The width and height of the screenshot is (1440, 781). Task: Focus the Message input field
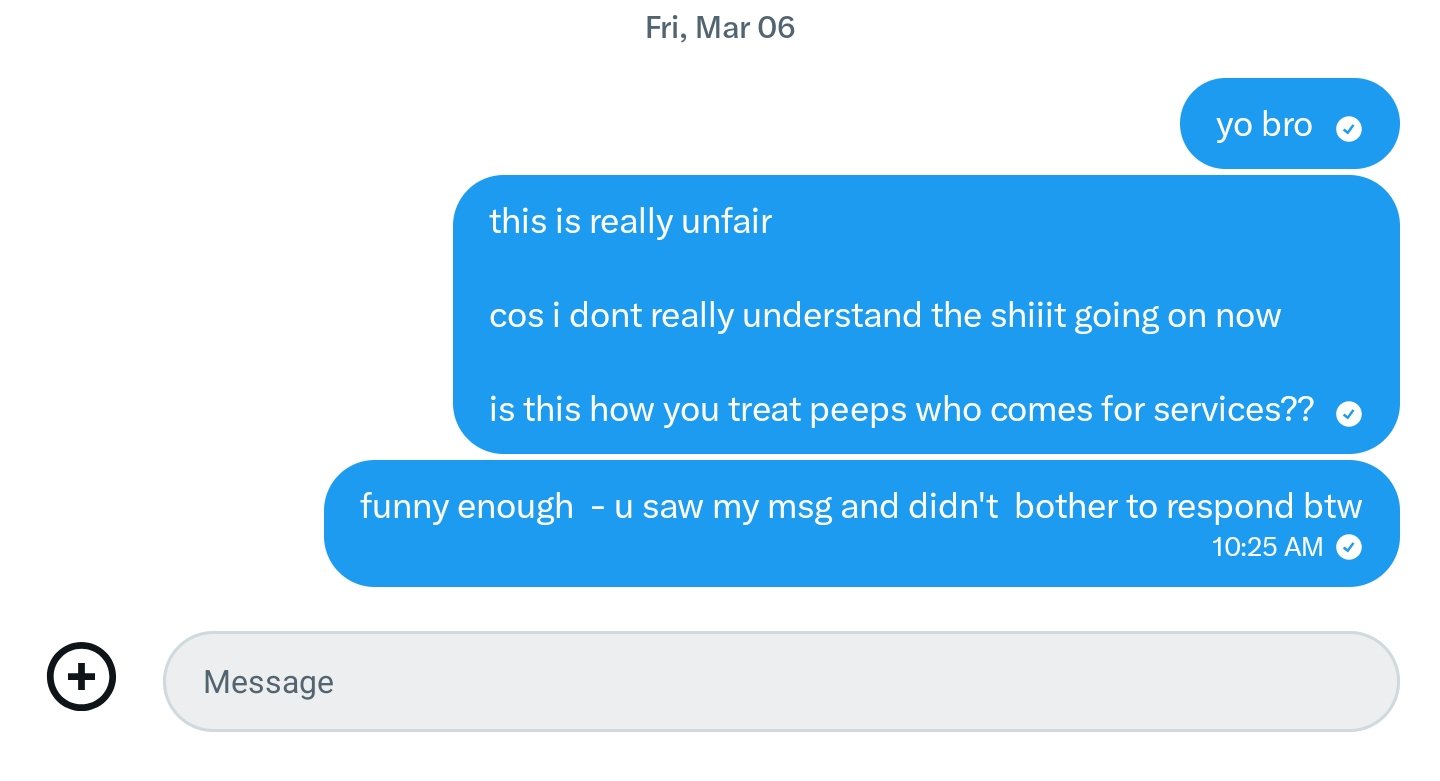tap(780, 682)
